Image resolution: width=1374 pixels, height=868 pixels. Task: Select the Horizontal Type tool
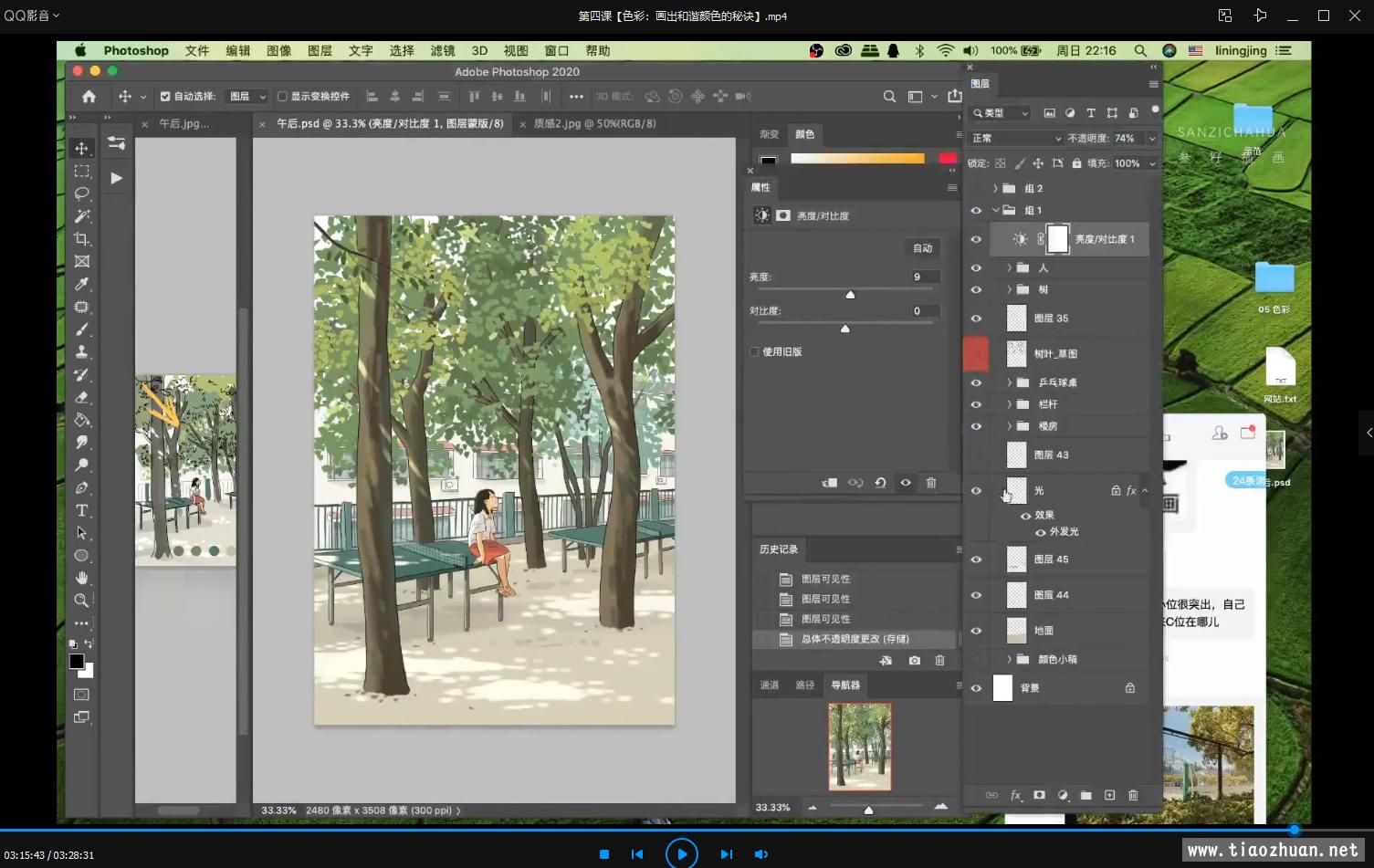[81, 510]
